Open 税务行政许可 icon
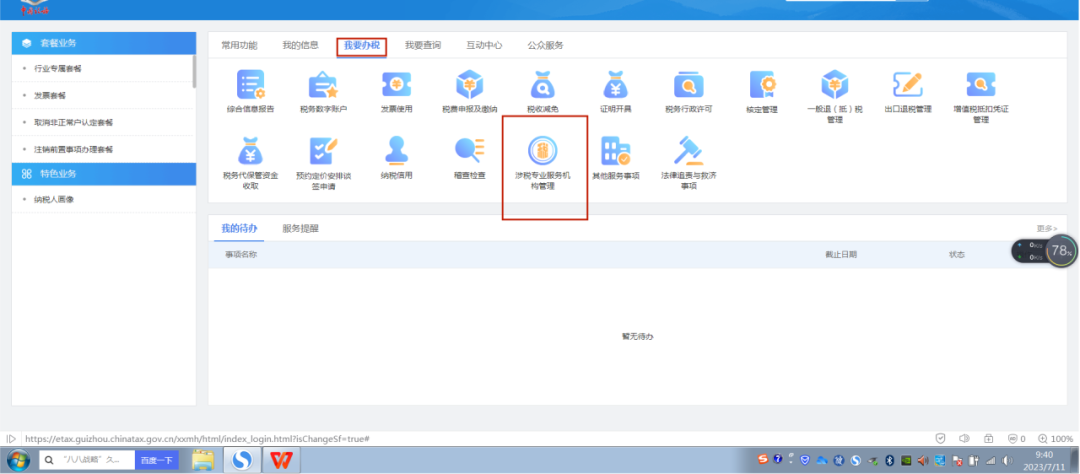Screen dimensions: 1080x474 click(689, 85)
